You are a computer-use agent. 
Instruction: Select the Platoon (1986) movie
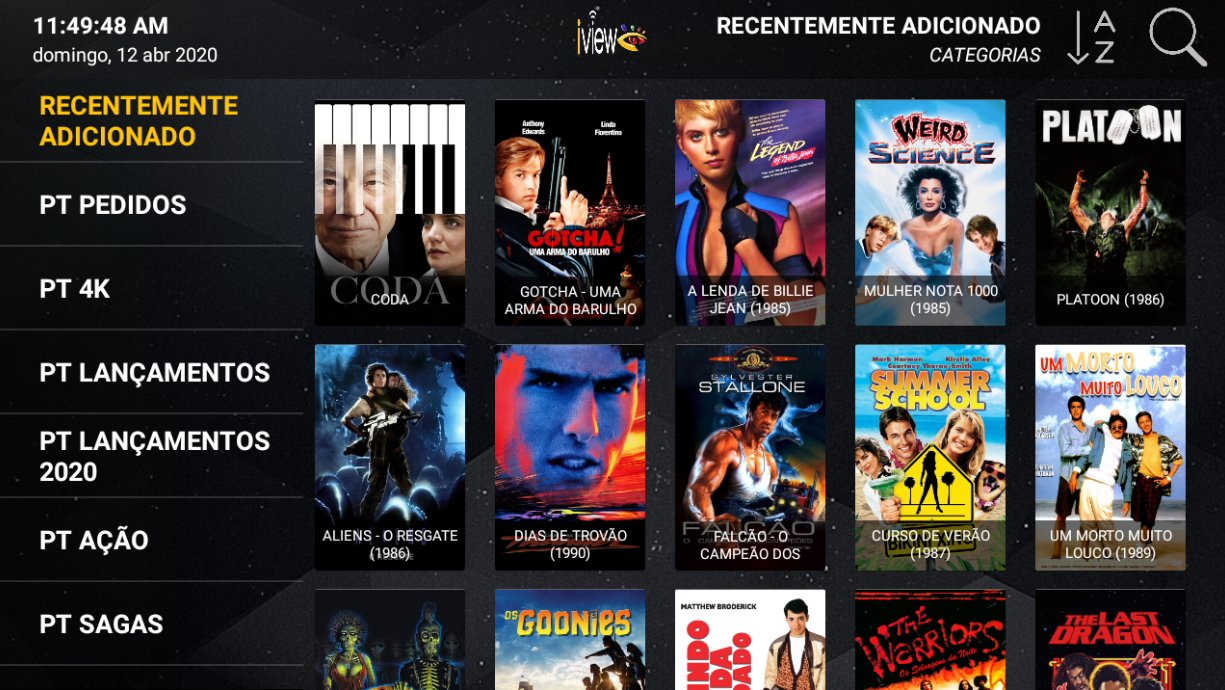click(1110, 213)
